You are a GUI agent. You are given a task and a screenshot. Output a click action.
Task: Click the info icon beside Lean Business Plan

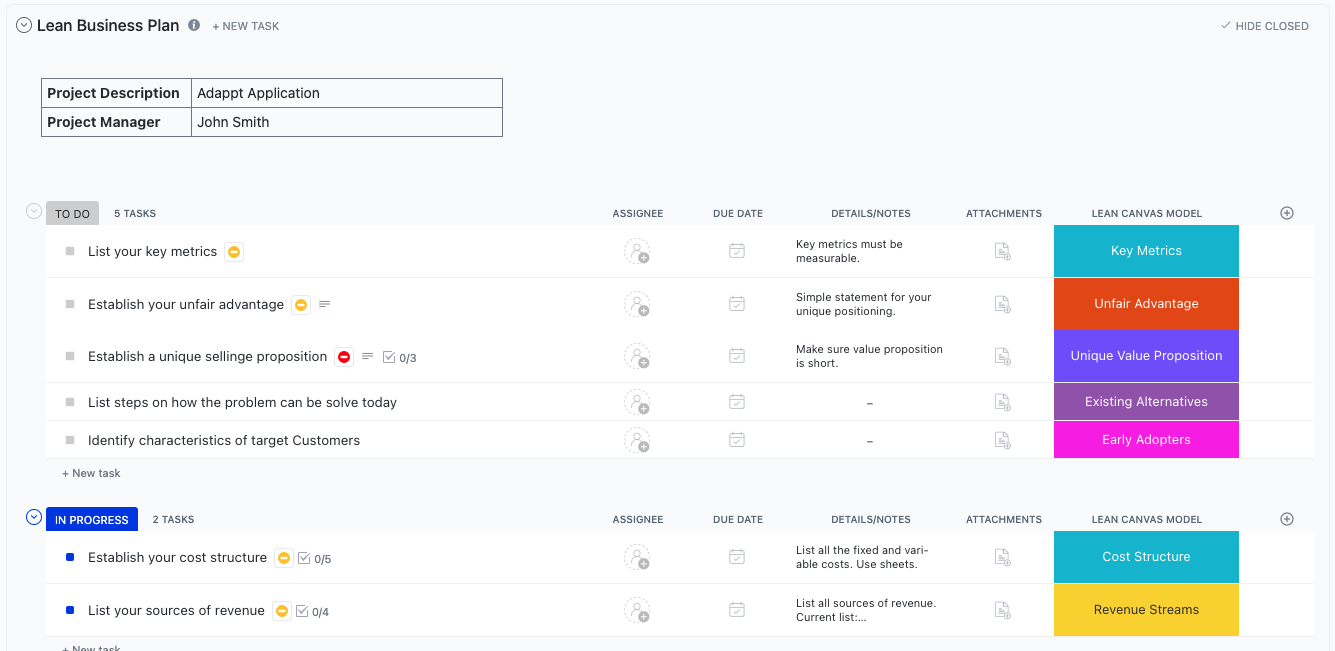(194, 25)
